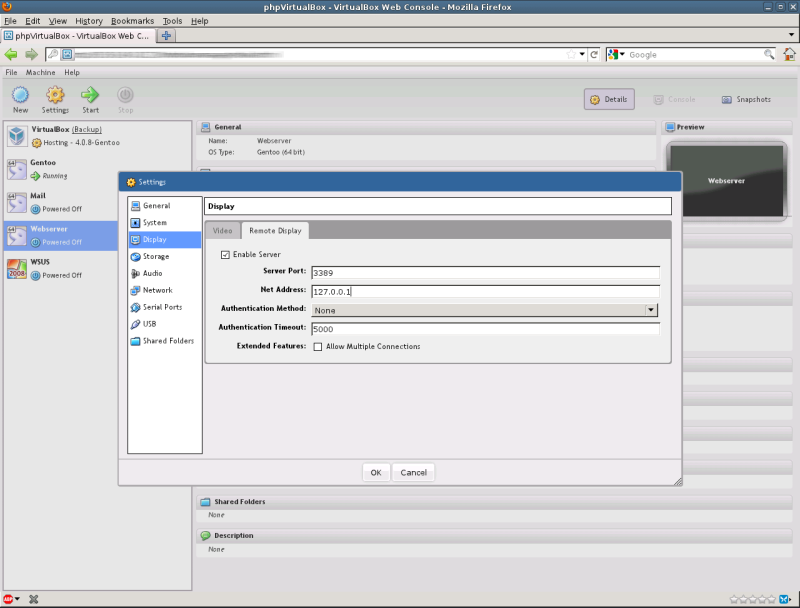Check Allow Multiple Connections
800x608 pixels.
click(x=318, y=346)
